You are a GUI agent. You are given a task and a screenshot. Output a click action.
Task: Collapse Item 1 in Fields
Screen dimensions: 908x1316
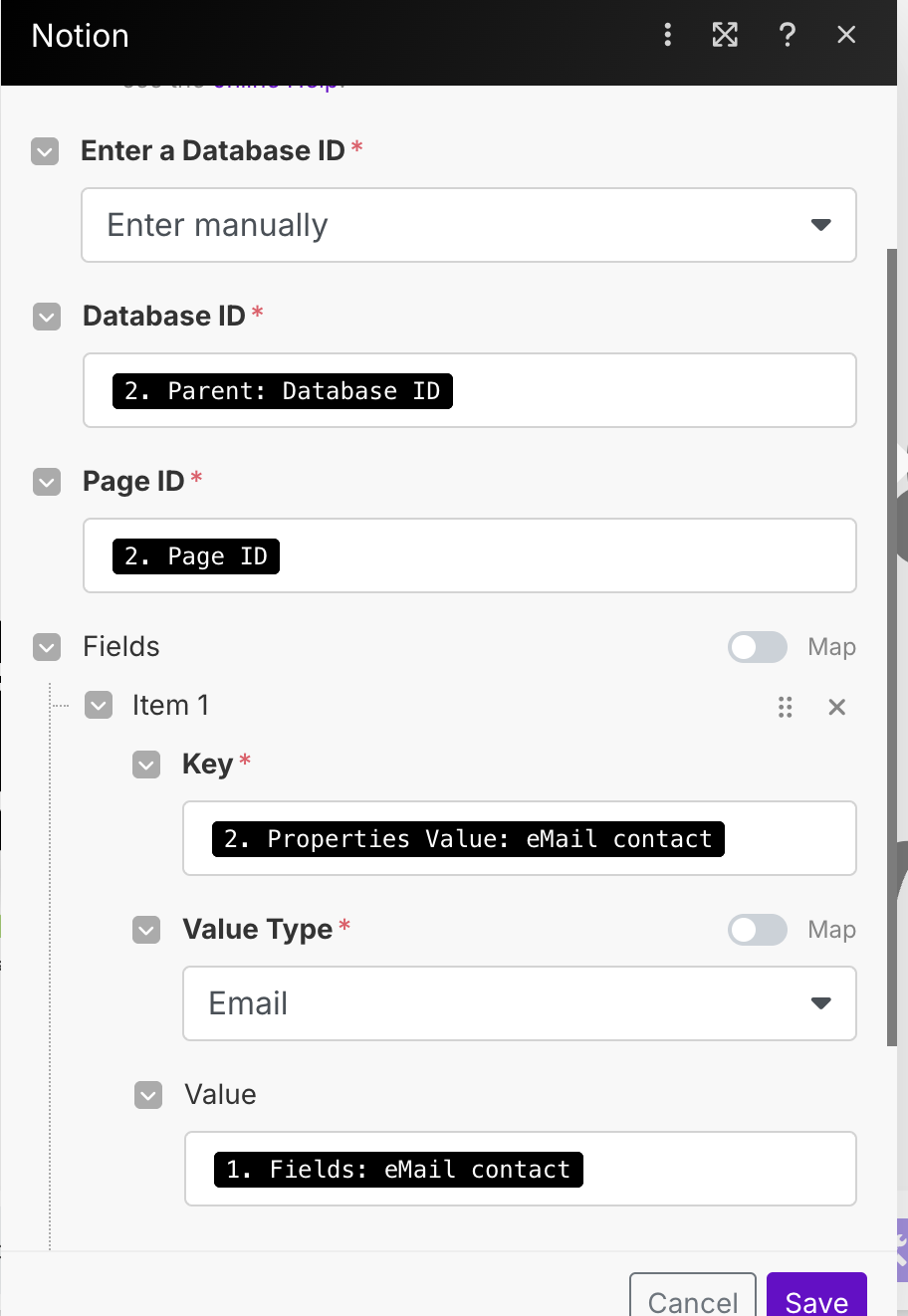pyautogui.click(x=99, y=706)
